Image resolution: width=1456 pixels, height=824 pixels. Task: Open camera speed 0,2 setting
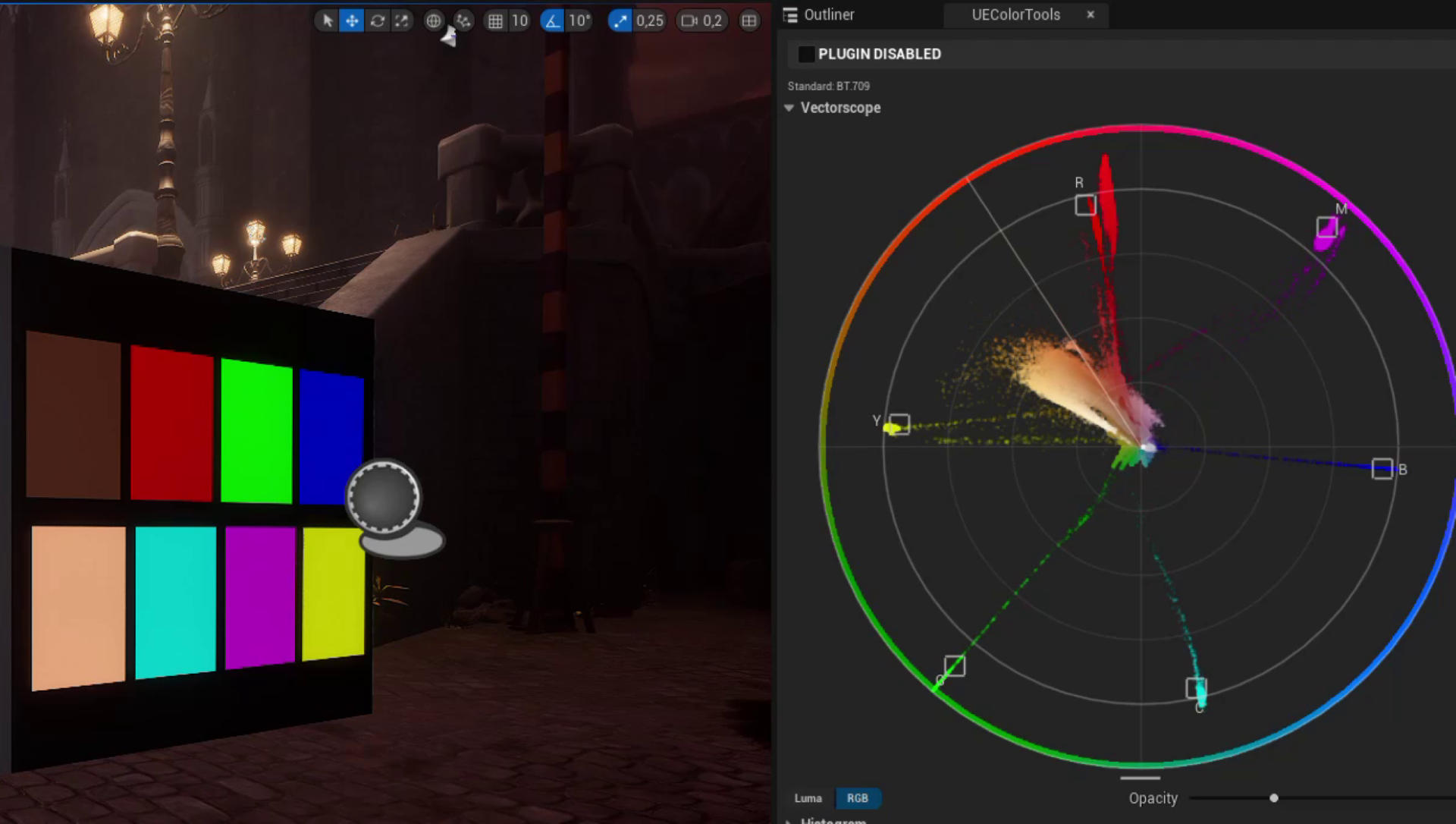tap(701, 20)
